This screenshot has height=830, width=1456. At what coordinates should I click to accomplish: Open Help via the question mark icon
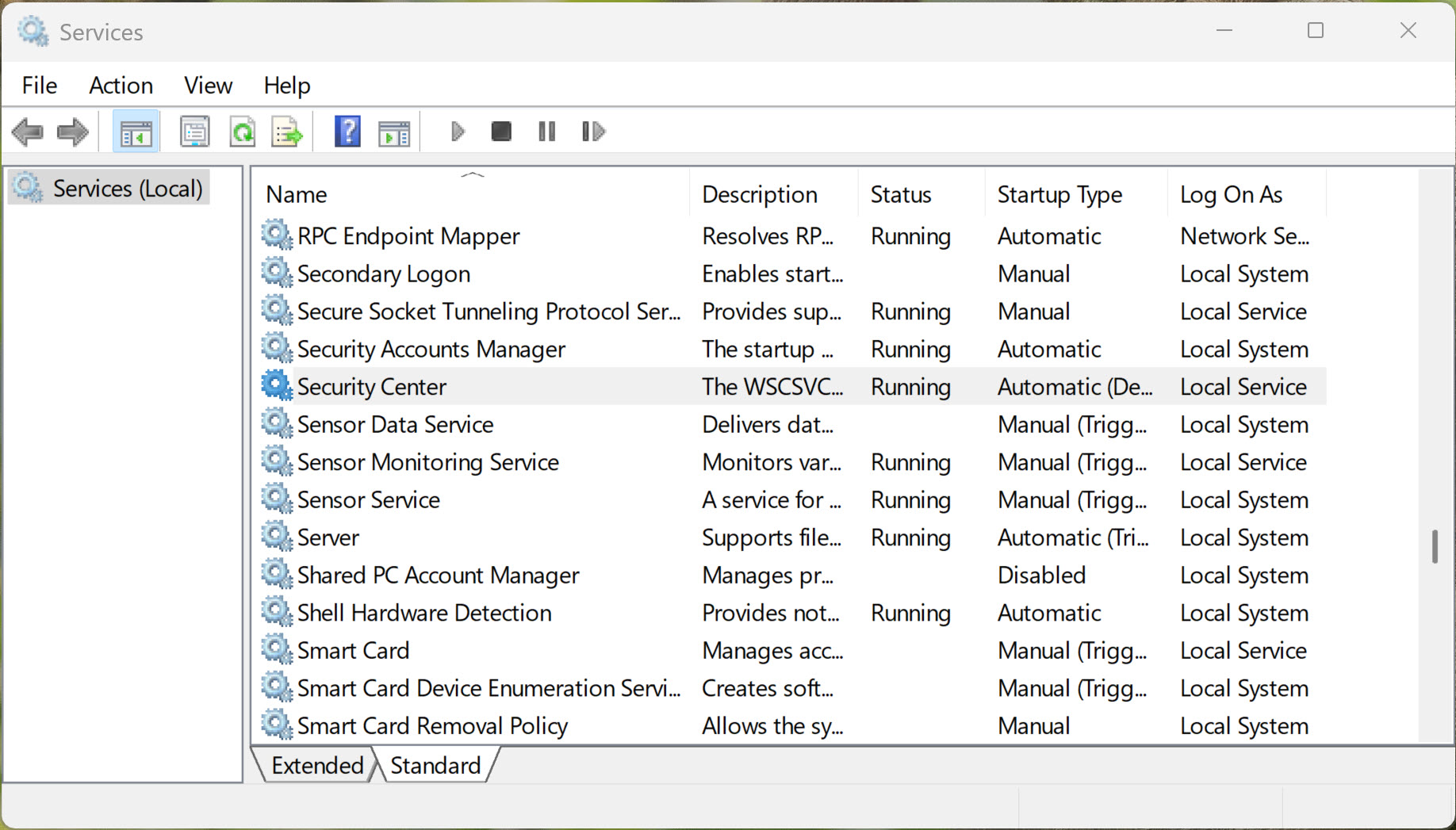point(347,132)
